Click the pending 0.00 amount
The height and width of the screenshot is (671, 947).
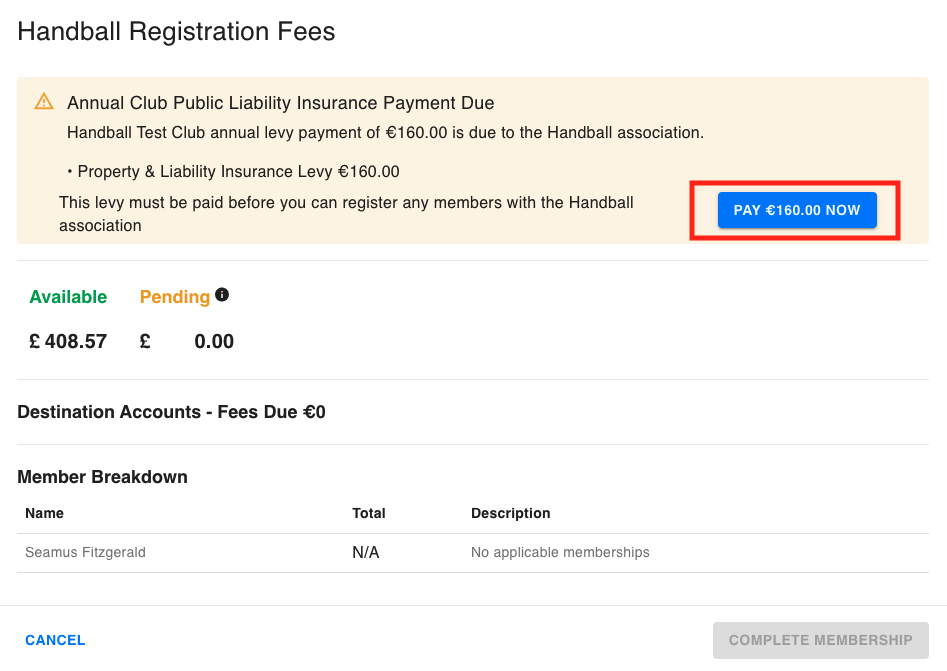[214, 342]
